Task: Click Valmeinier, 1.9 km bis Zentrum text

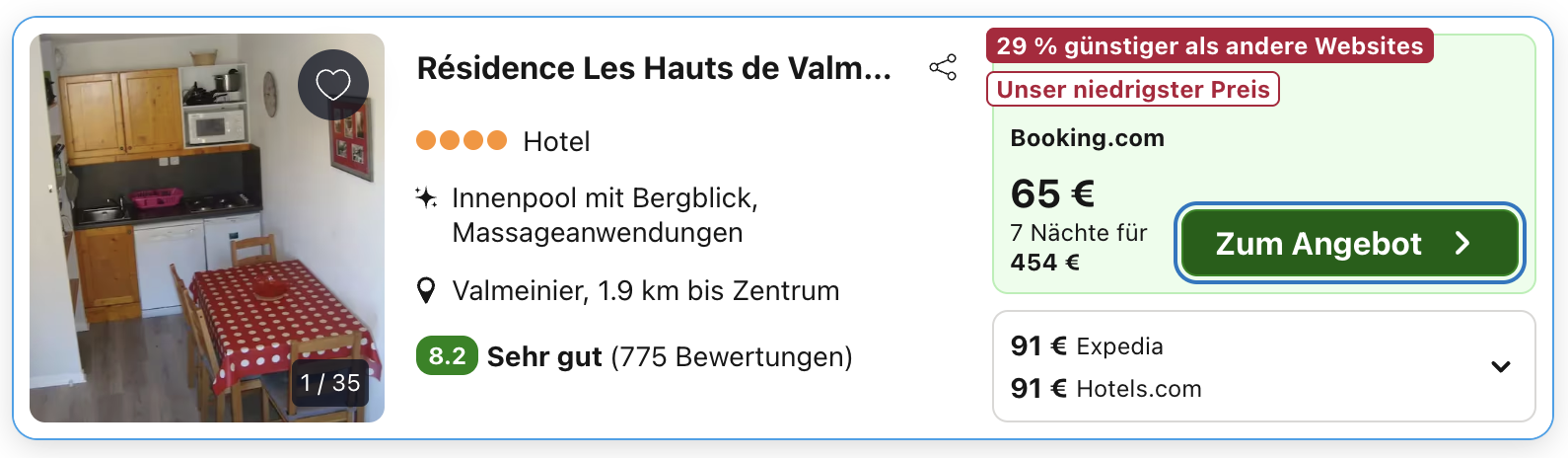Action: [x=646, y=291]
